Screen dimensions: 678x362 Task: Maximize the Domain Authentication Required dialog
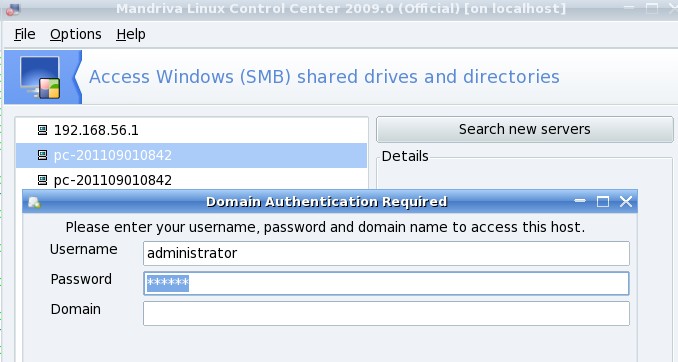603,202
